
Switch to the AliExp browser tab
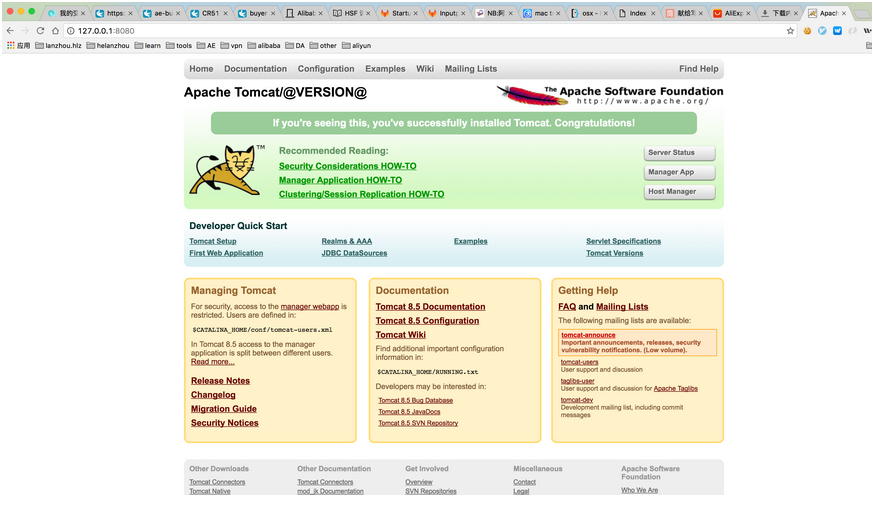click(x=731, y=13)
